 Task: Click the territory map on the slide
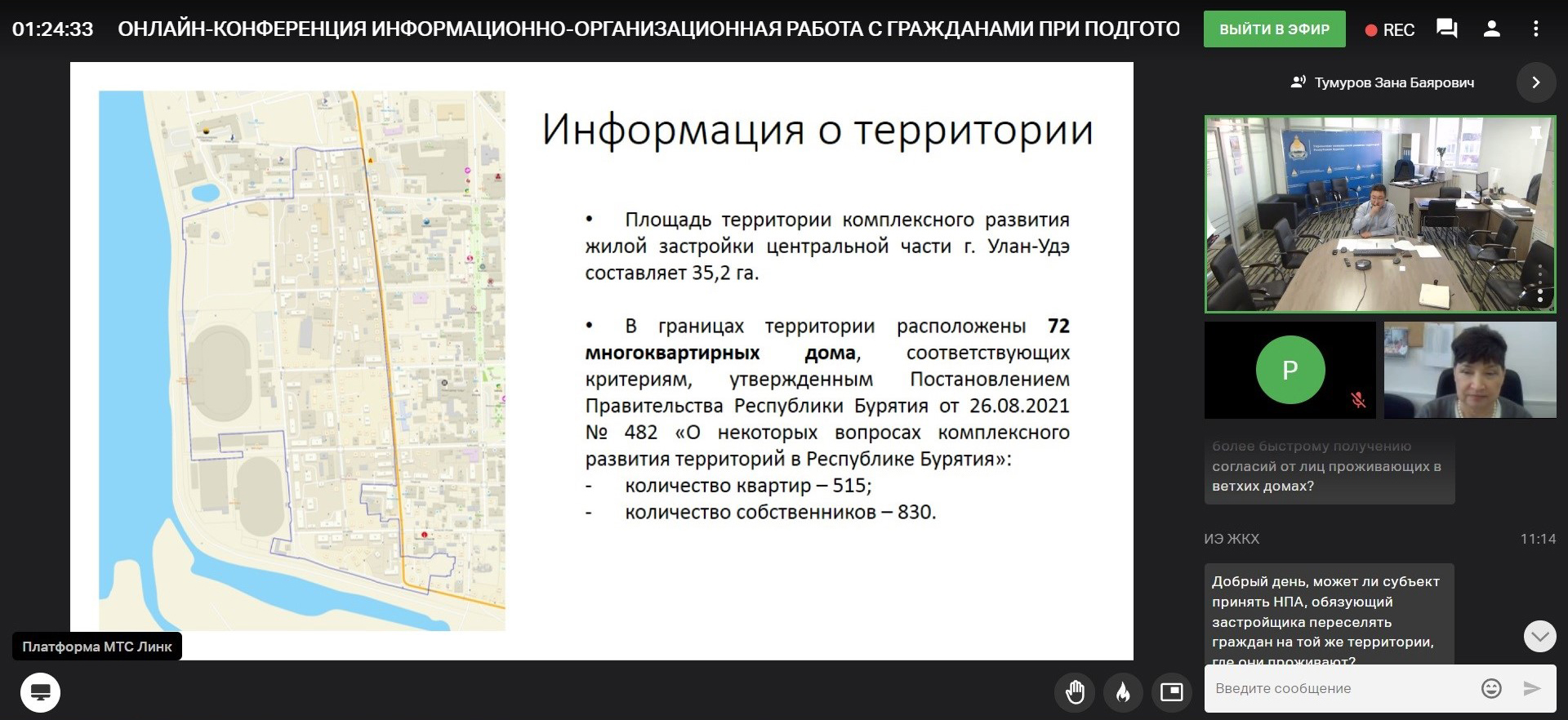click(302, 360)
